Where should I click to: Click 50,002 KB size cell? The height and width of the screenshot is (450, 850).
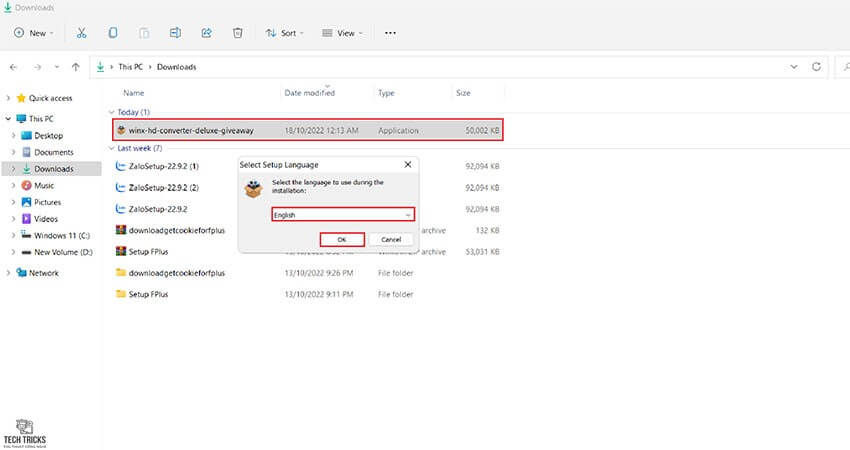click(x=482, y=131)
